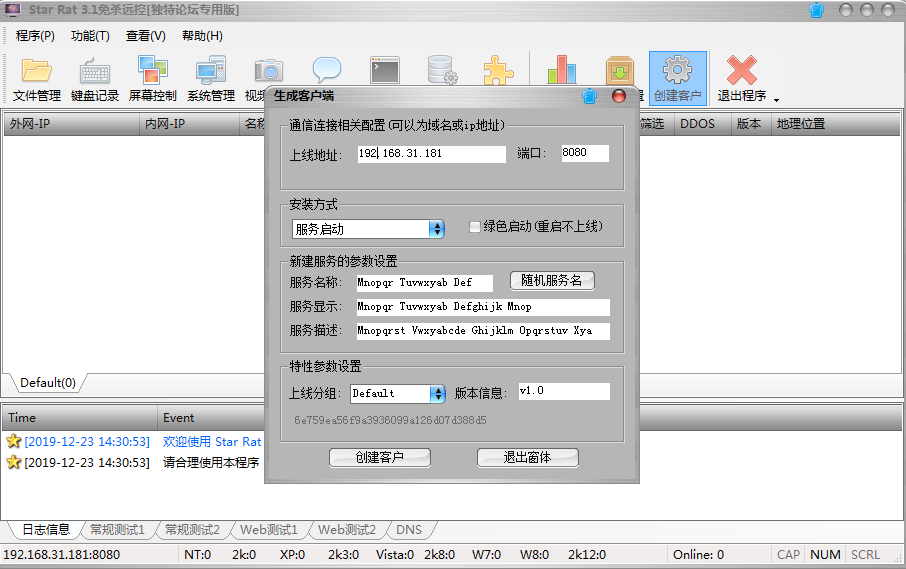906x569 pixels.
Task: Open the 屏幕控制 screen control tool
Action: 153,79
